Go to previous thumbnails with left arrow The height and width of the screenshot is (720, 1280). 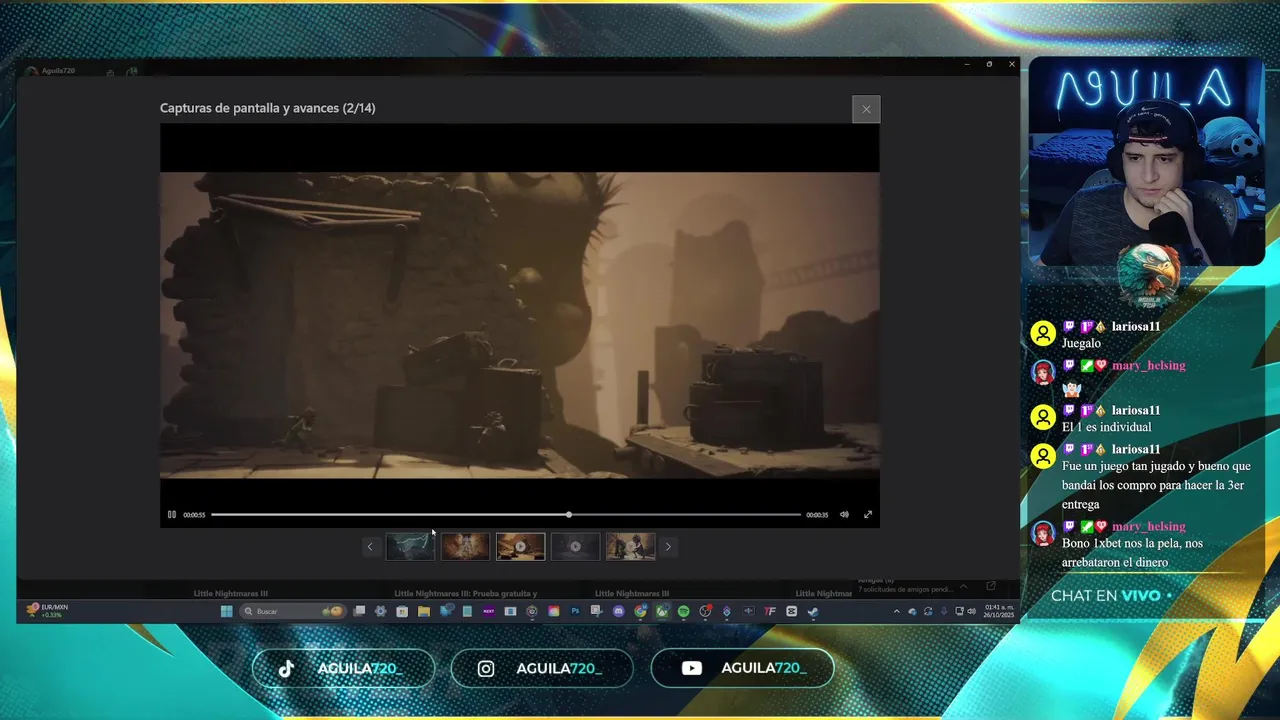coord(370,546)
